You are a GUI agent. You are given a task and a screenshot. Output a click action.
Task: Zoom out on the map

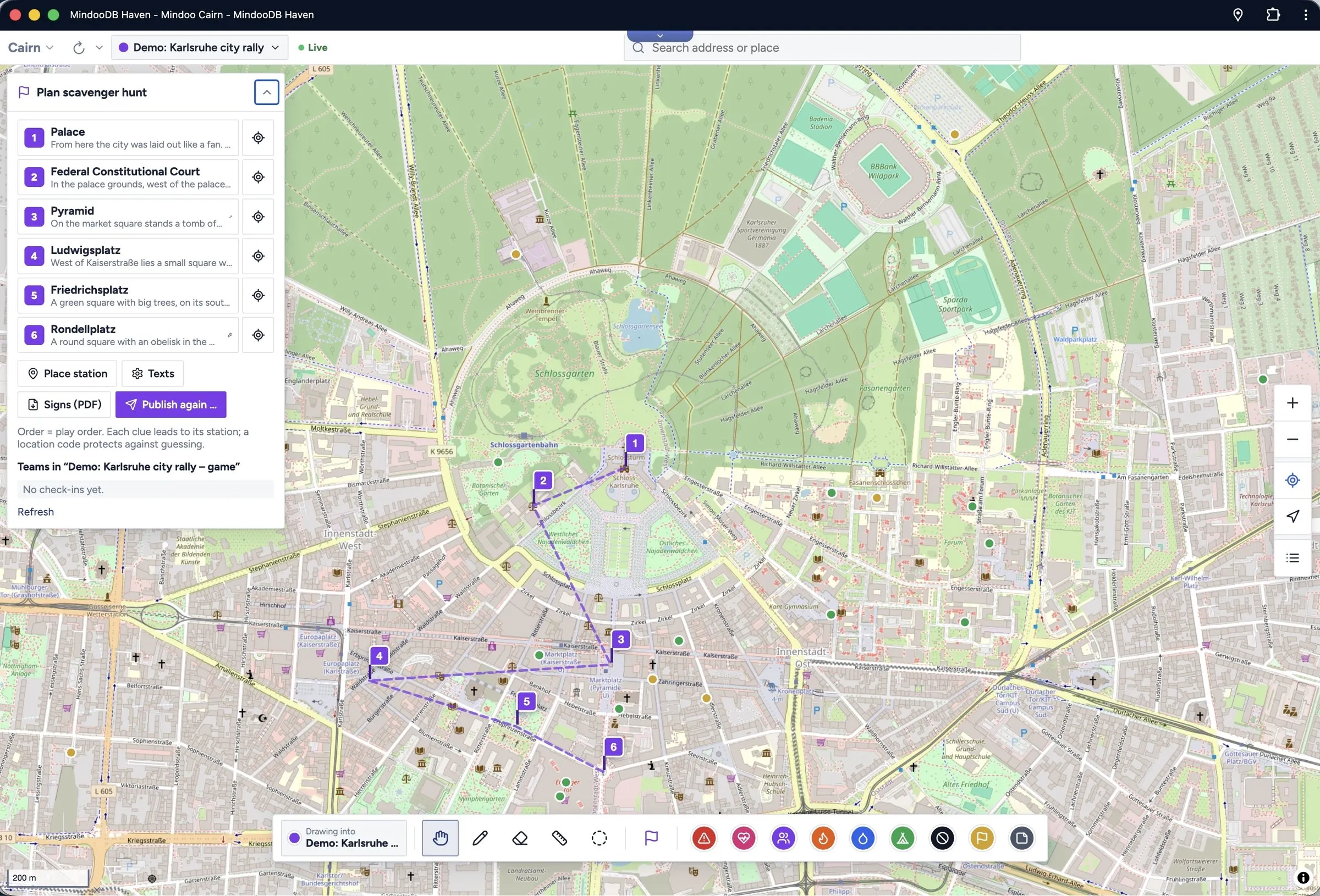pos(1292,439)
